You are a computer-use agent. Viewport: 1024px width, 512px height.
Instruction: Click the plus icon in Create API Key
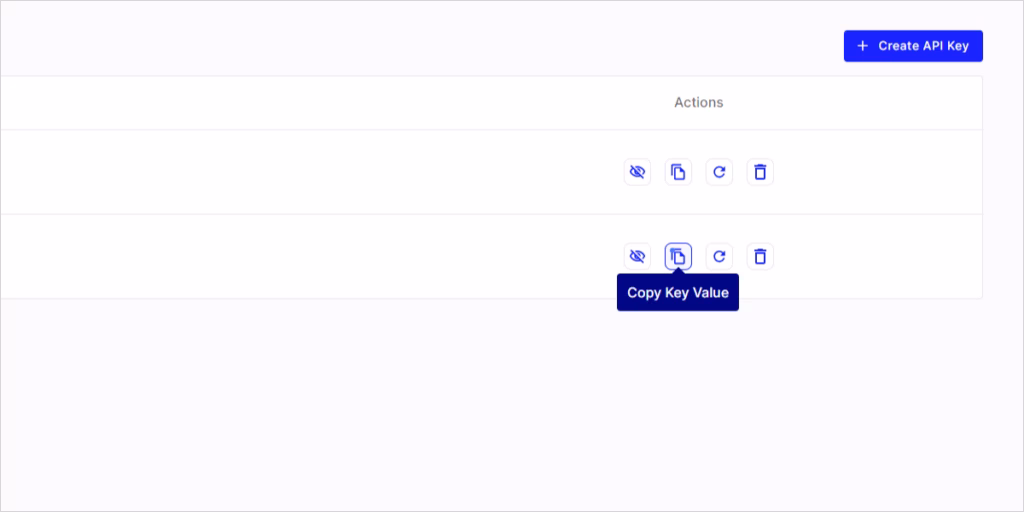[x=863, y=46]
